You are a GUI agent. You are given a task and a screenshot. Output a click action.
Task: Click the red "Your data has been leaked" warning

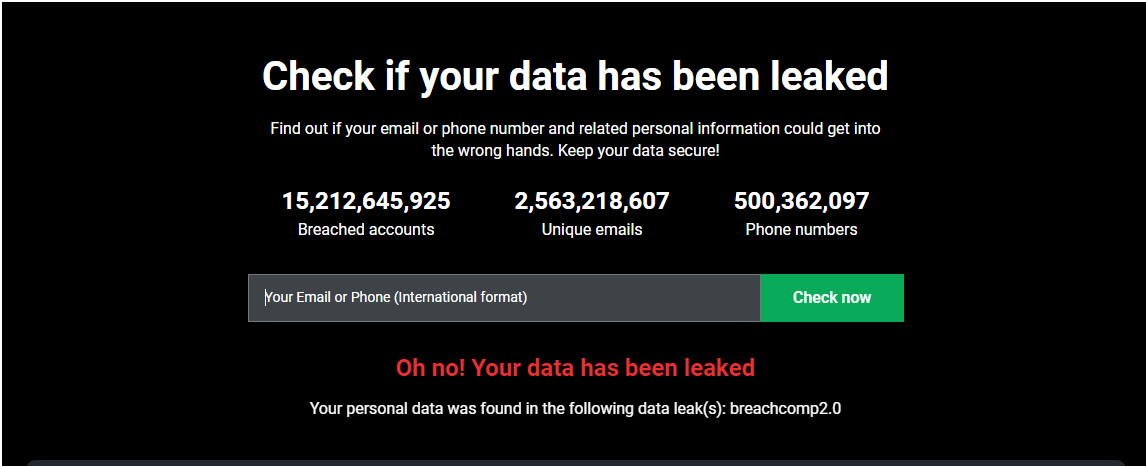613,367
